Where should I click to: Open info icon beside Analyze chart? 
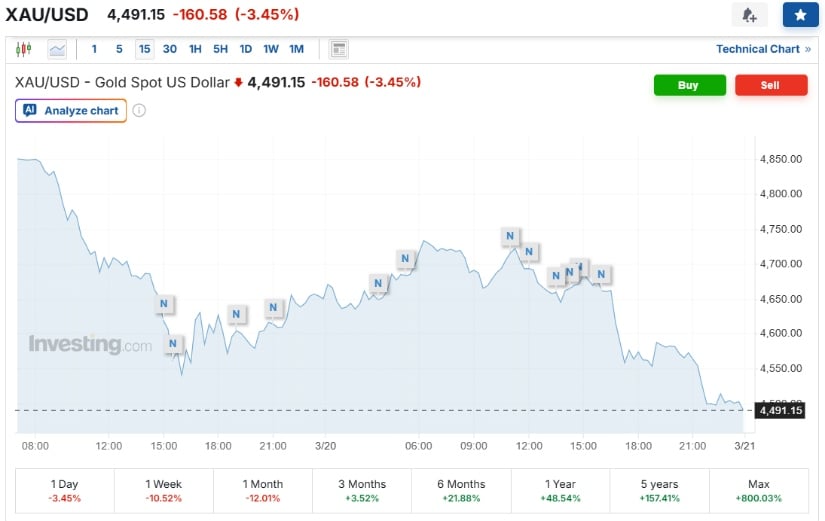(139, 111)
